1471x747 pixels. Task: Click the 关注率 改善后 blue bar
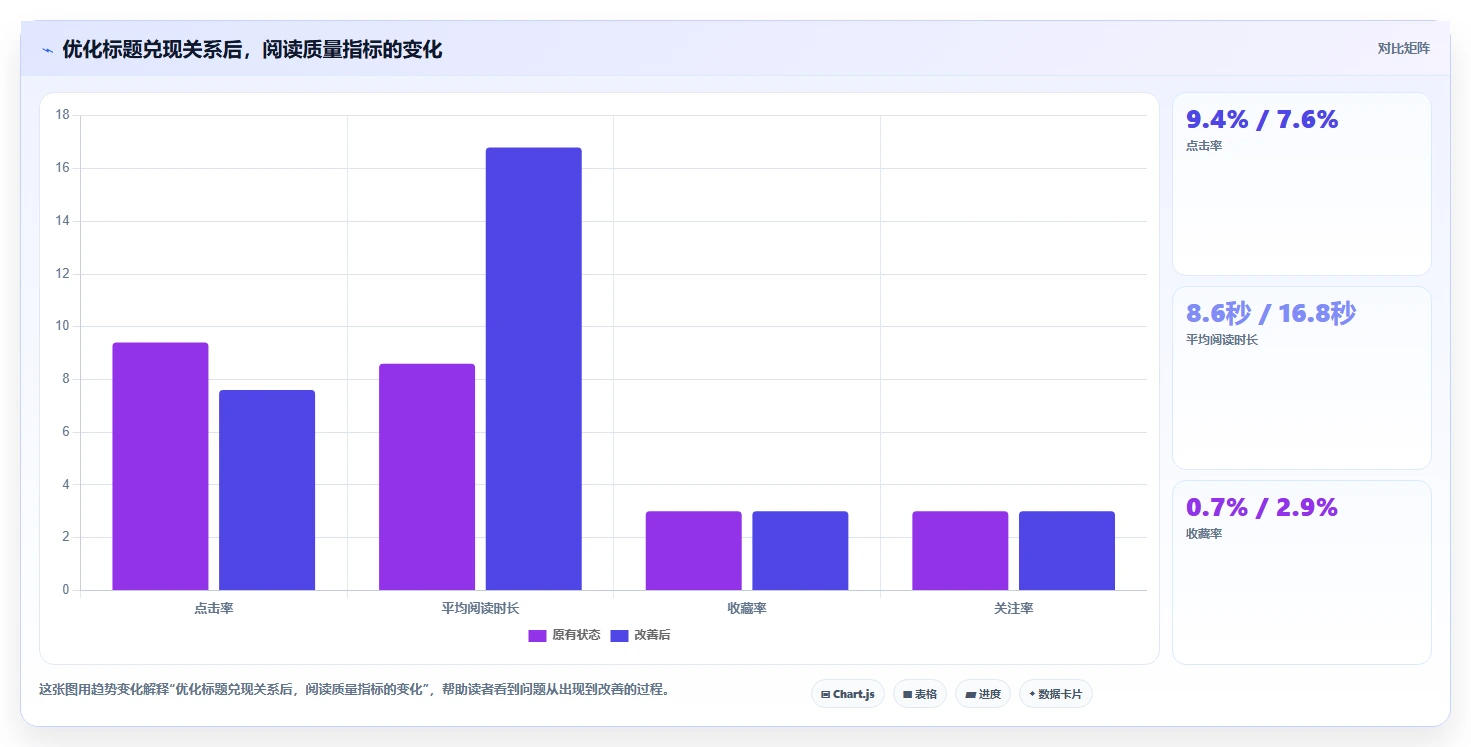point(1067,551)
